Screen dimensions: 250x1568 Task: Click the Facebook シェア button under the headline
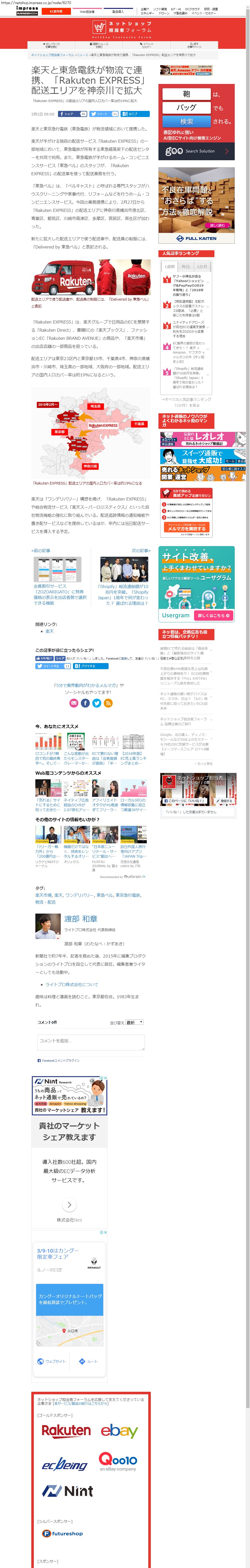tap(72, 114)
